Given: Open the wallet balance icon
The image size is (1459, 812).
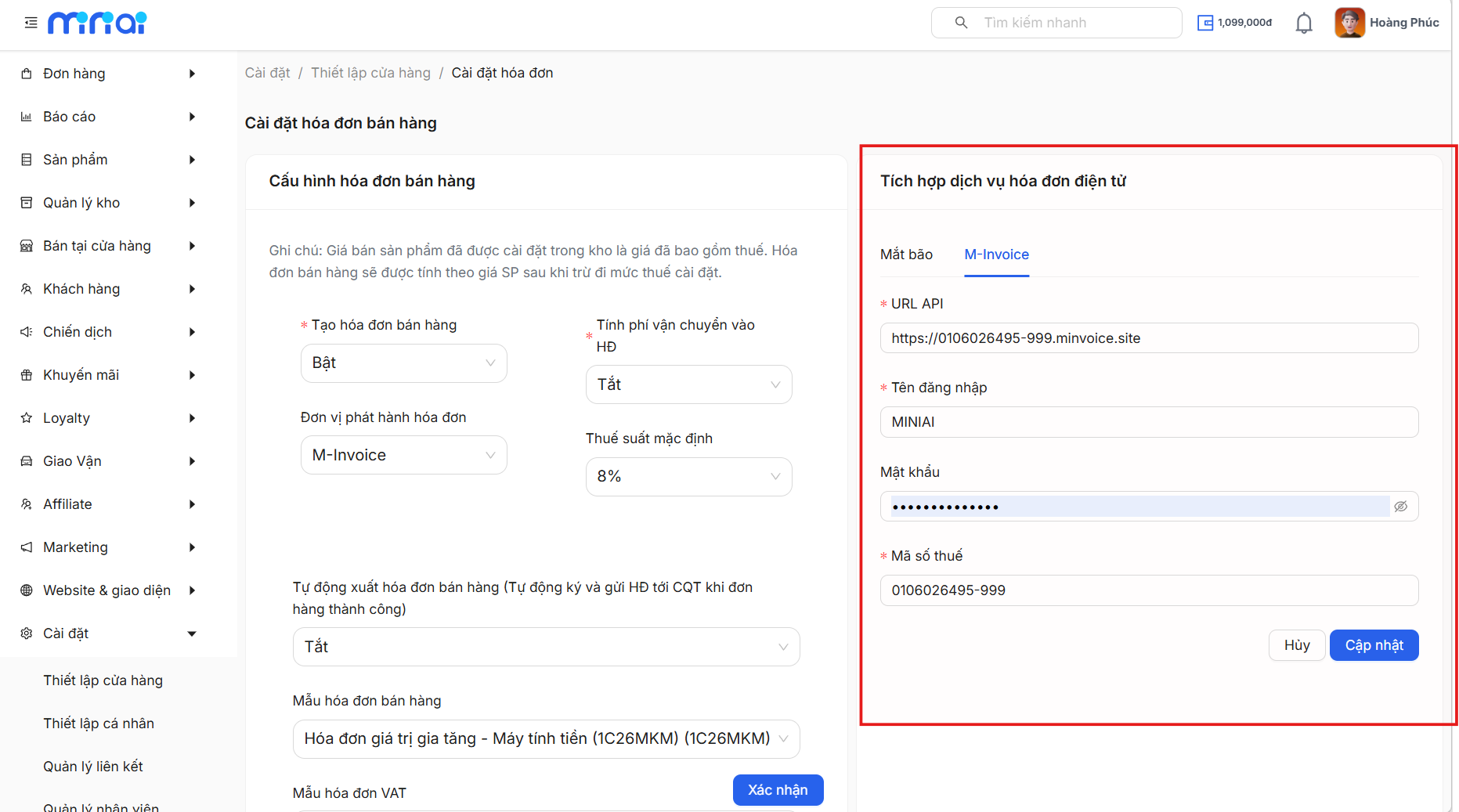Looking at the screenshot, I should pos(1205,23).
